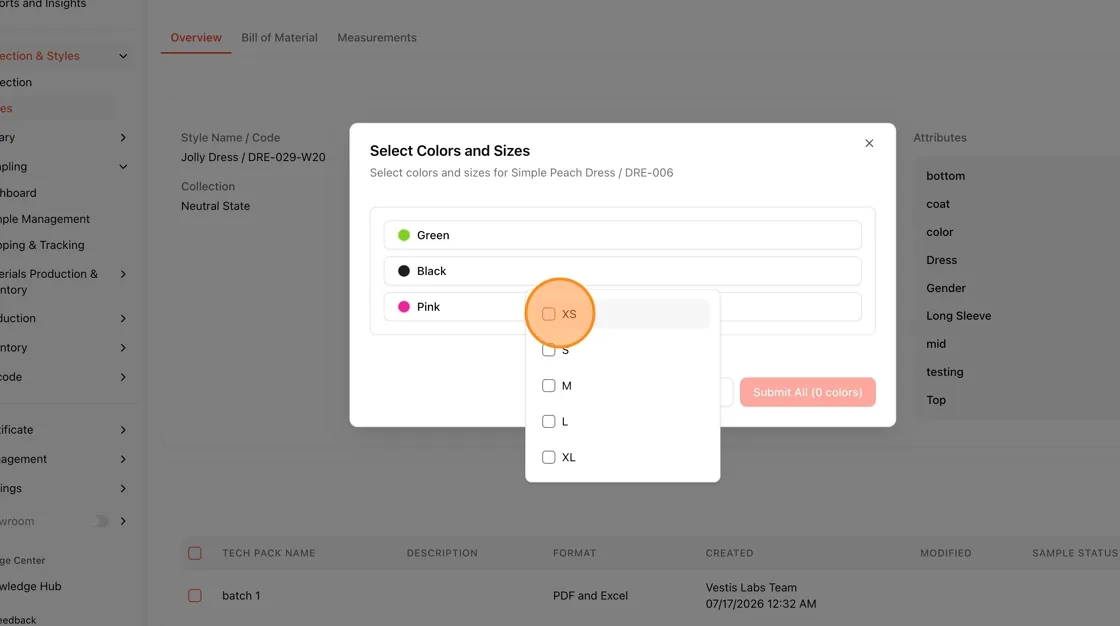Check the L size checkbox
The image size is (1120, 626).
(549, 421)
